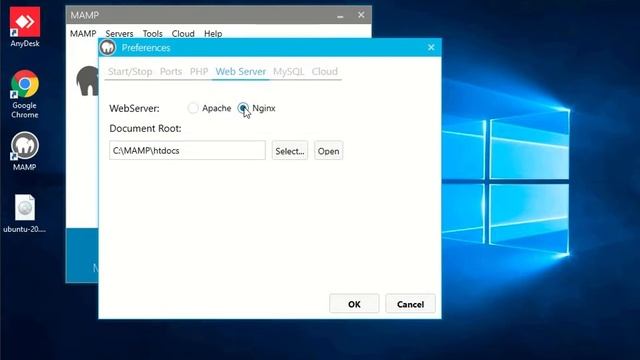Screen dimensions: 640x360
Task: Click the Document Root: label text
Action: click(145, 128)
